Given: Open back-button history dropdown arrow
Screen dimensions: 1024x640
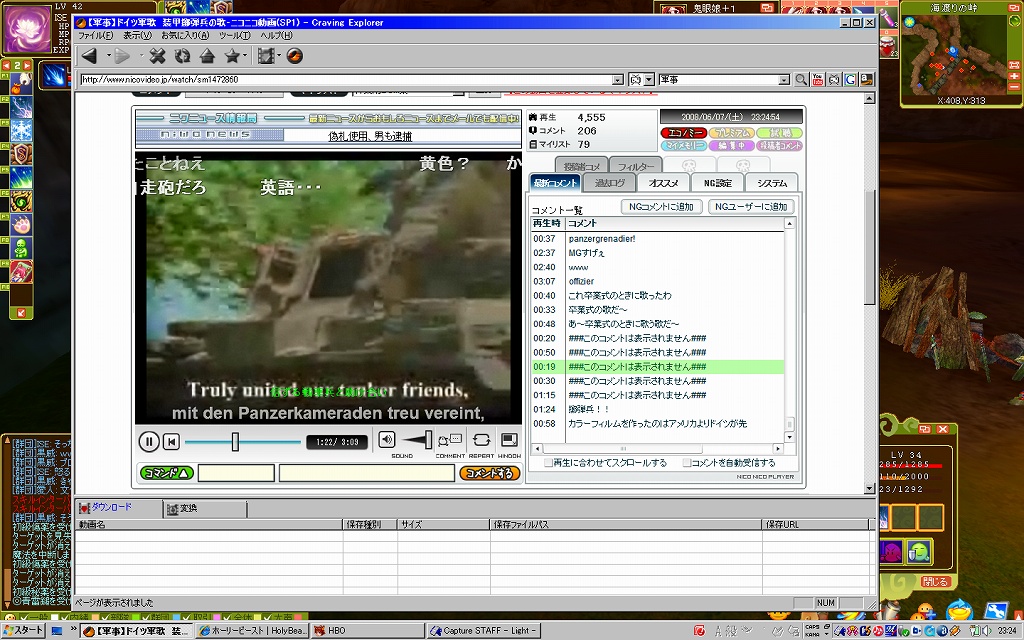Looking at the screenshot, I should (108, 56).
